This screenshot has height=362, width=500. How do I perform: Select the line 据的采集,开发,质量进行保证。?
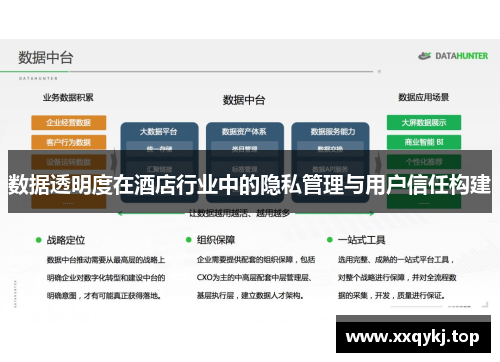(392, 295)
